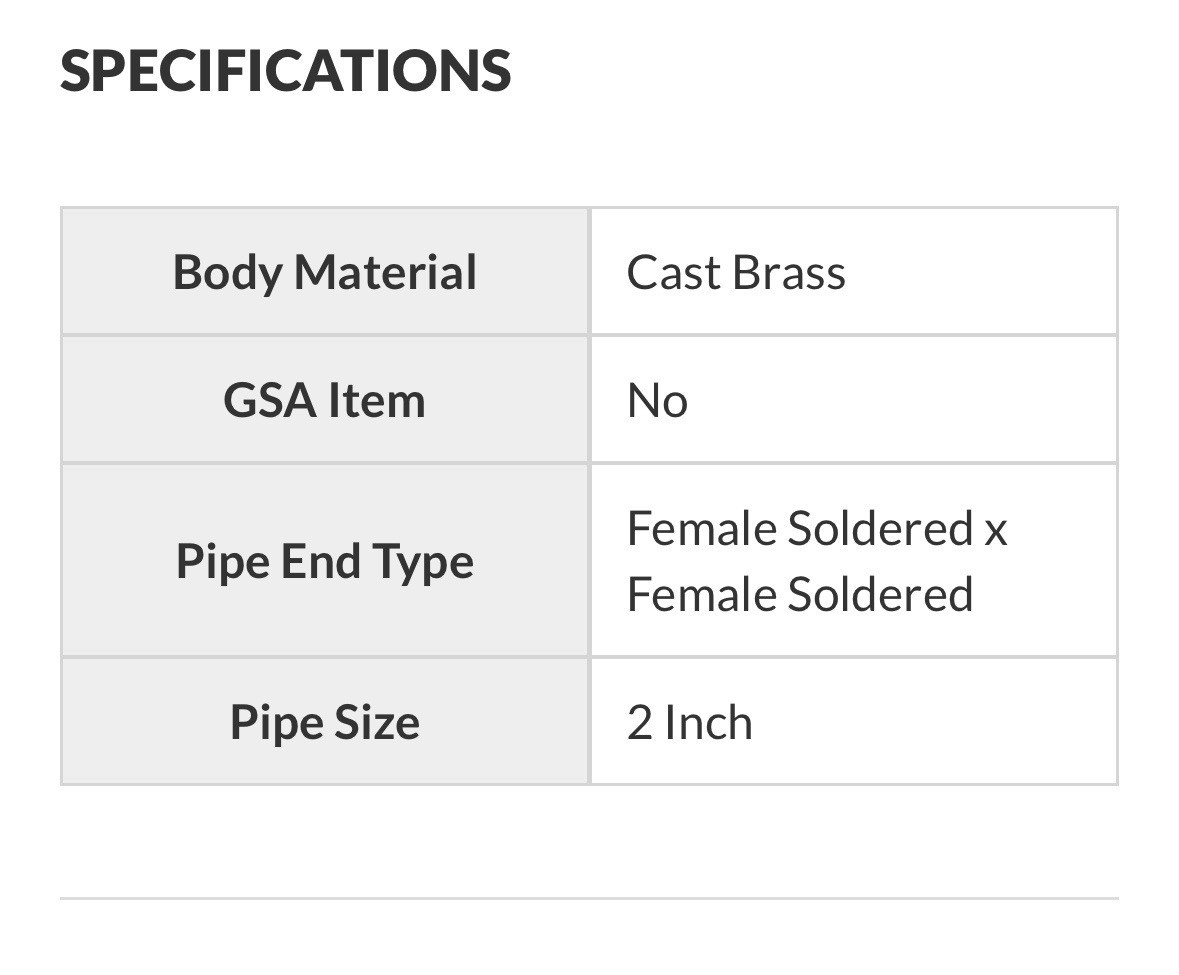
Task: Click the word Brass in first row
Action: pos(788,272)
